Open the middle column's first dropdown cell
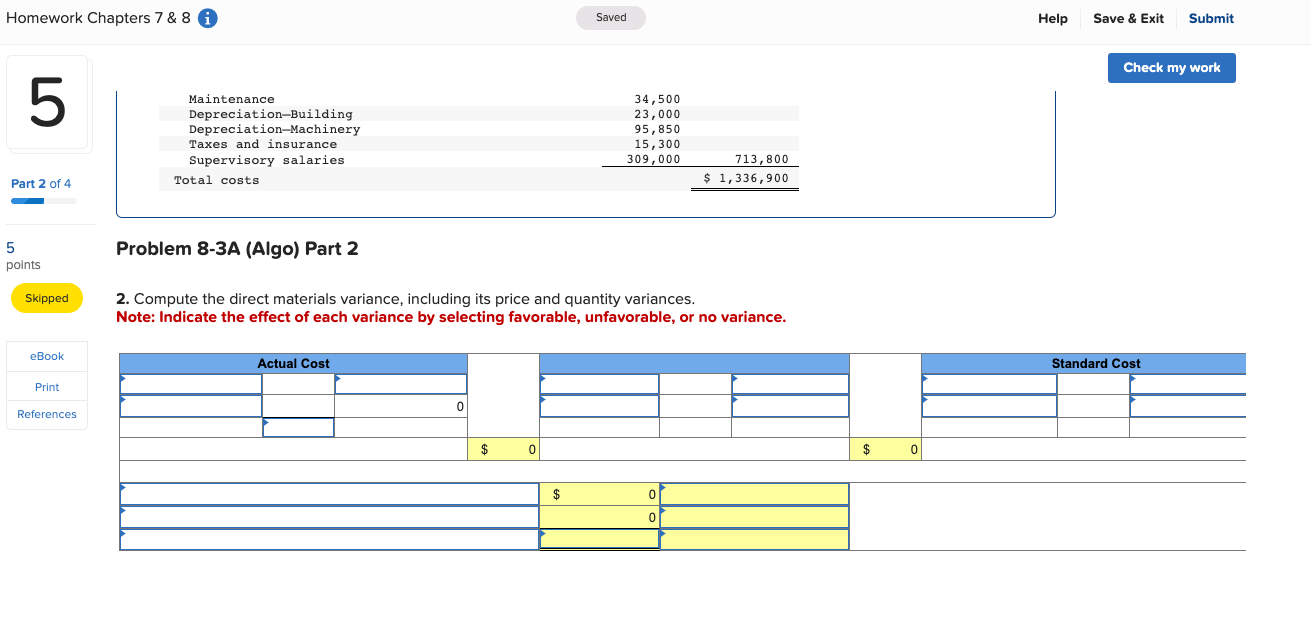Screen dimensions: 1311x635 point(598,383)
